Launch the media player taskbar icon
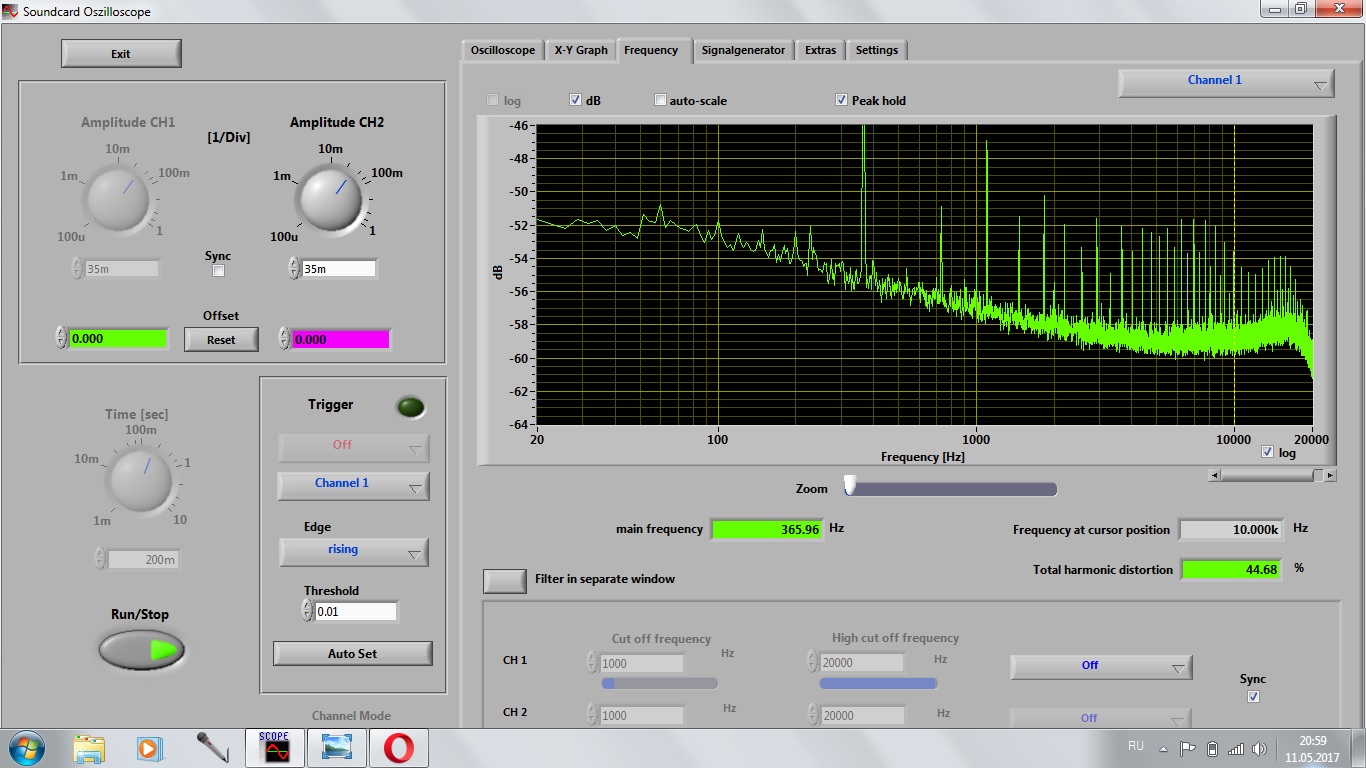Screen dimensions: 1366x768 [x=149, y=748]
